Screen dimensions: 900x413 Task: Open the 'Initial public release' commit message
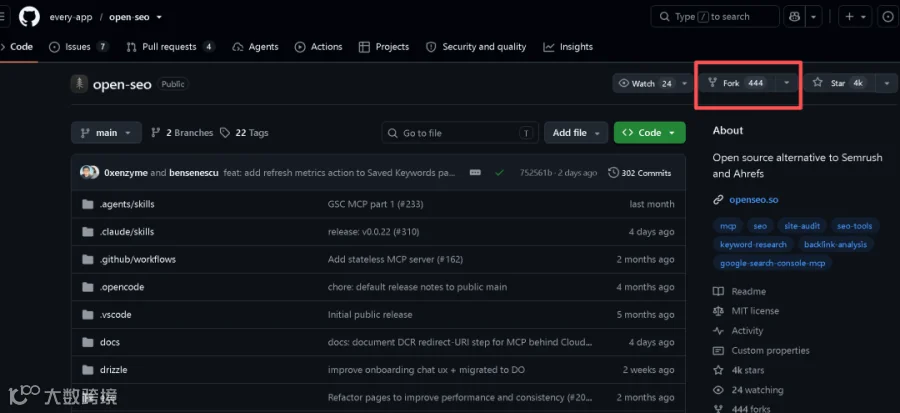370,314
